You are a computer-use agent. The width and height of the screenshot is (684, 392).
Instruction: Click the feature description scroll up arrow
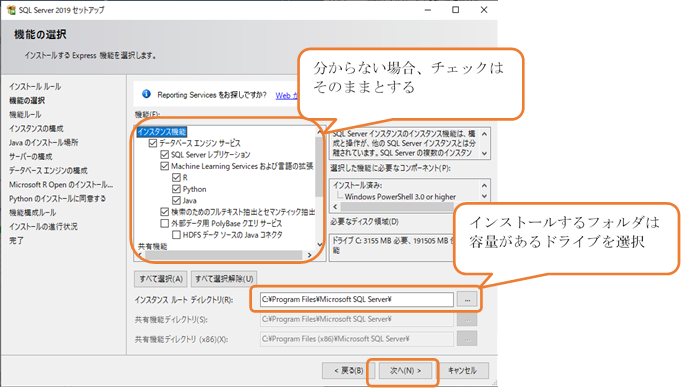tap(484, 133)
